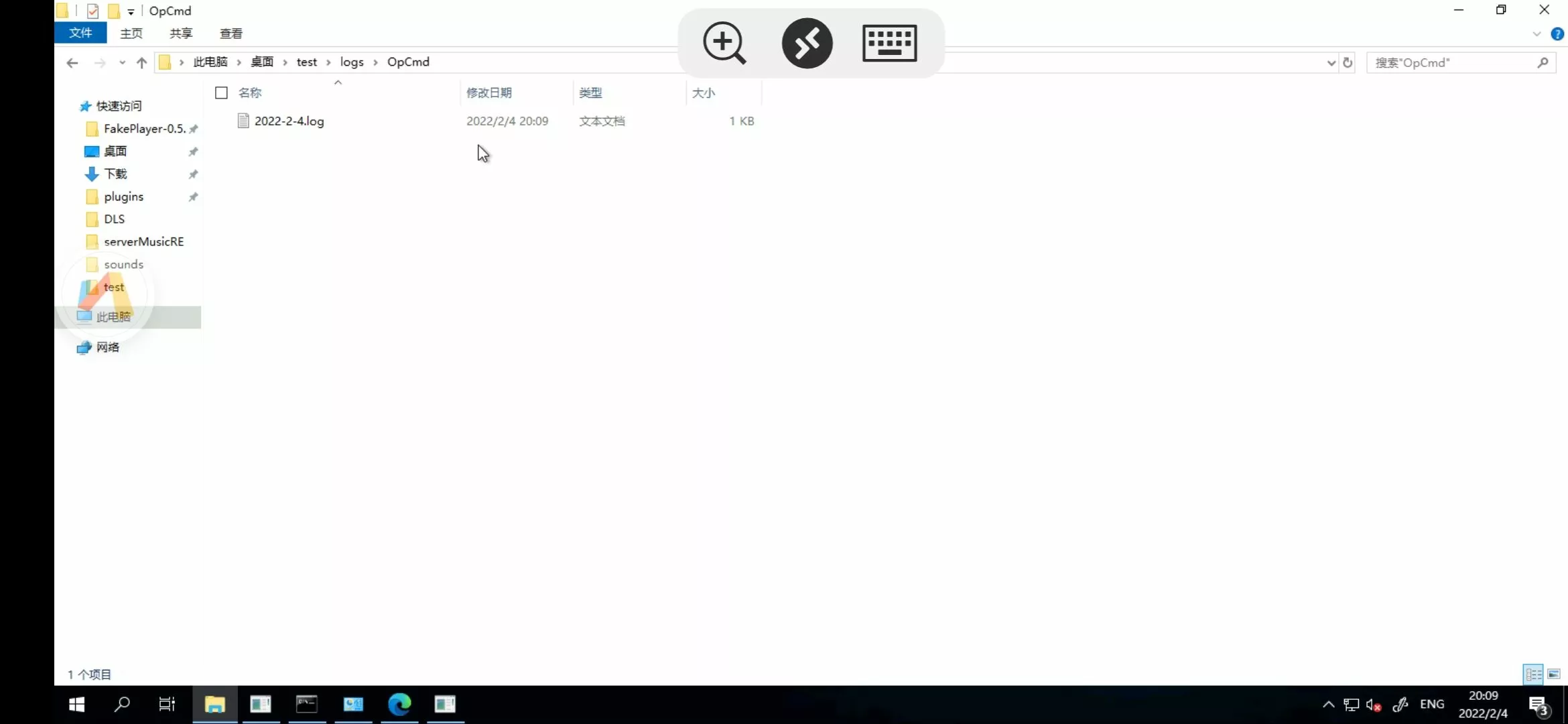Switch to the 共享 ribbon tab

181,33
